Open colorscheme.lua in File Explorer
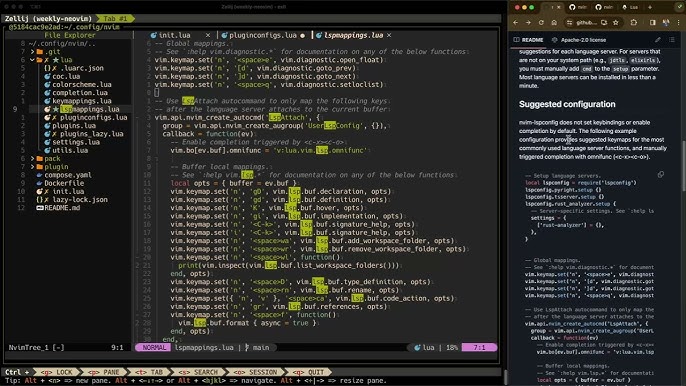 82,84
